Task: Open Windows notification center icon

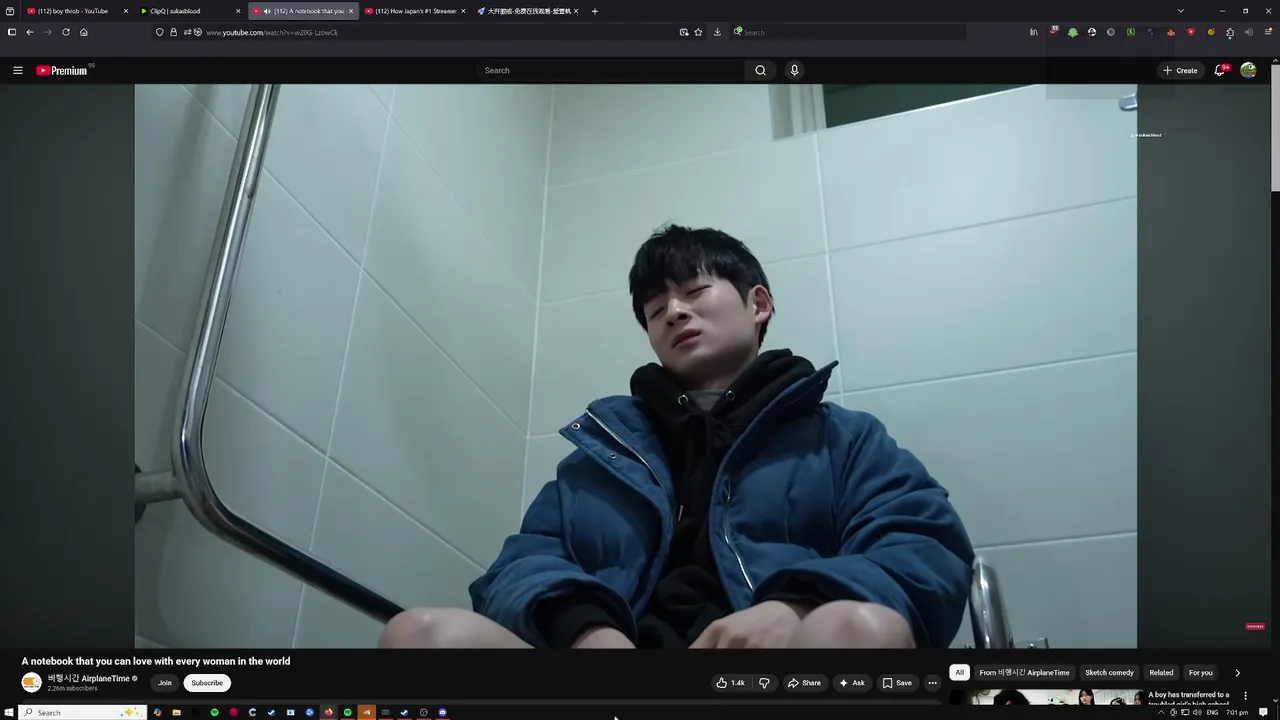Action: click(x=1264, y=712)
